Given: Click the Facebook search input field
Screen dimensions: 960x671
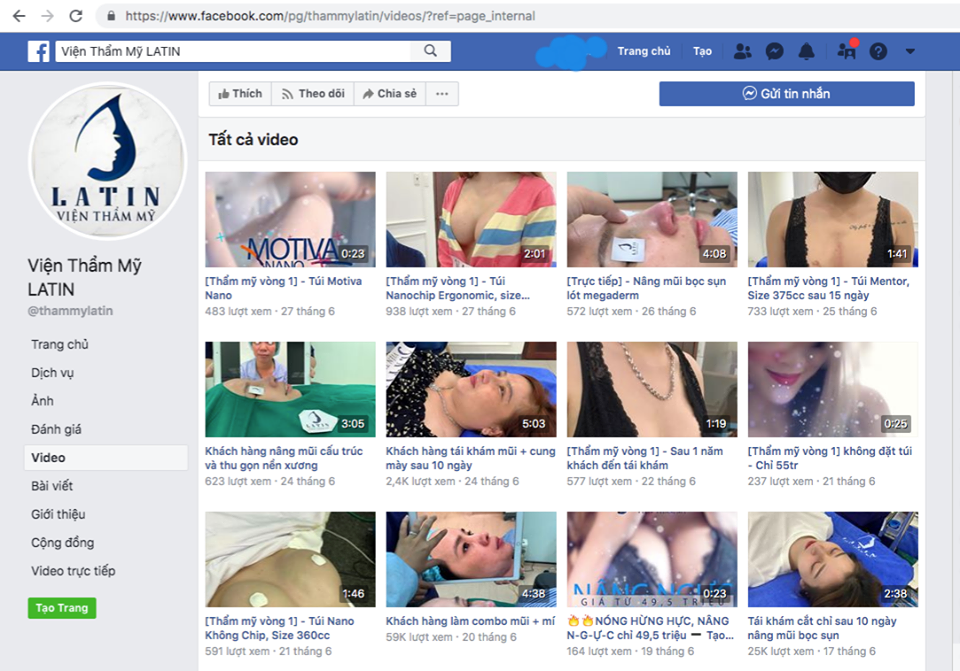Looking at the screenshot, I should 235,51.
